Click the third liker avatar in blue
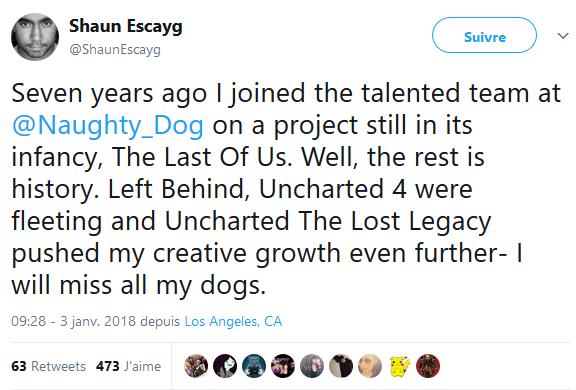The image size is (576, 390). [254, 366]
